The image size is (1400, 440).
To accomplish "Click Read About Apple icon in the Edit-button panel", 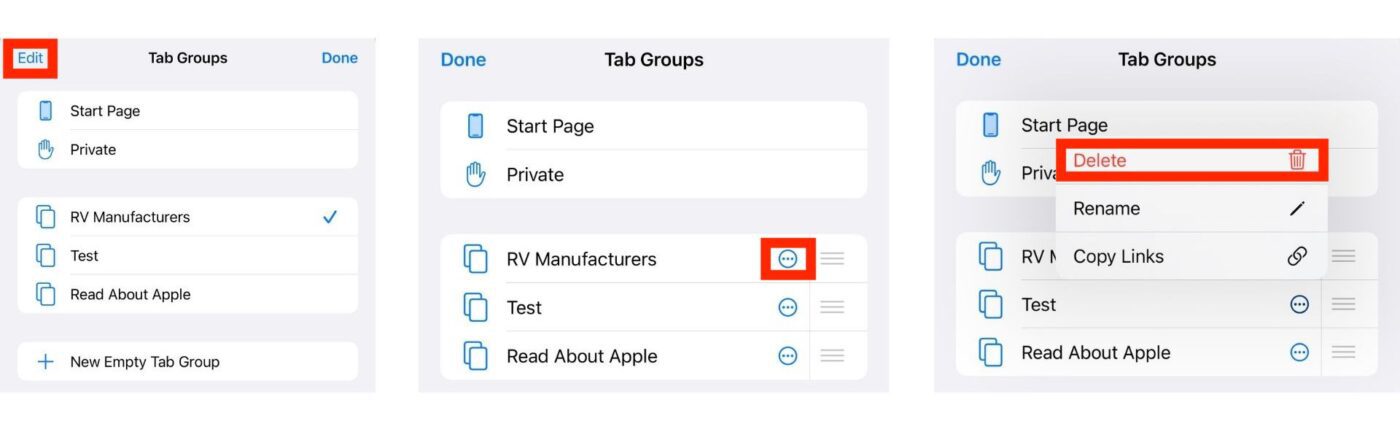I will coord(45,295).
